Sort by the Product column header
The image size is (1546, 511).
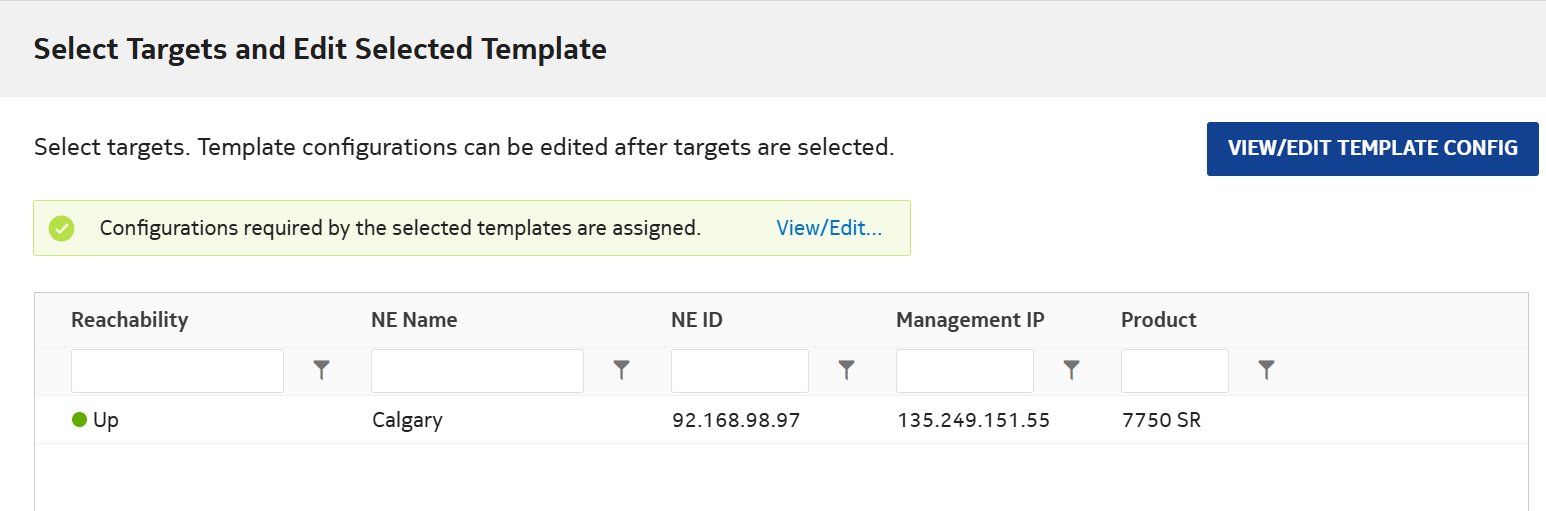pos(1158,320)
